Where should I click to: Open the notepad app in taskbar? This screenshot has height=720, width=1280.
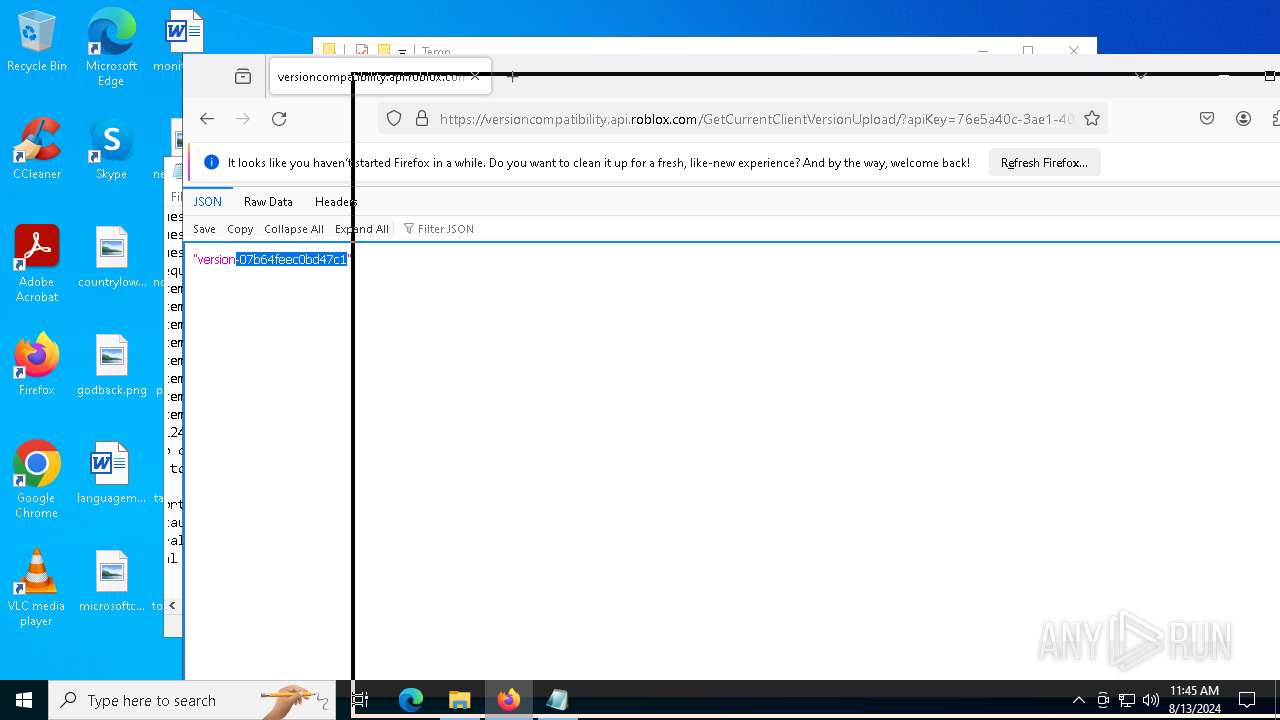pyautogui.click(x=557, y=700)
